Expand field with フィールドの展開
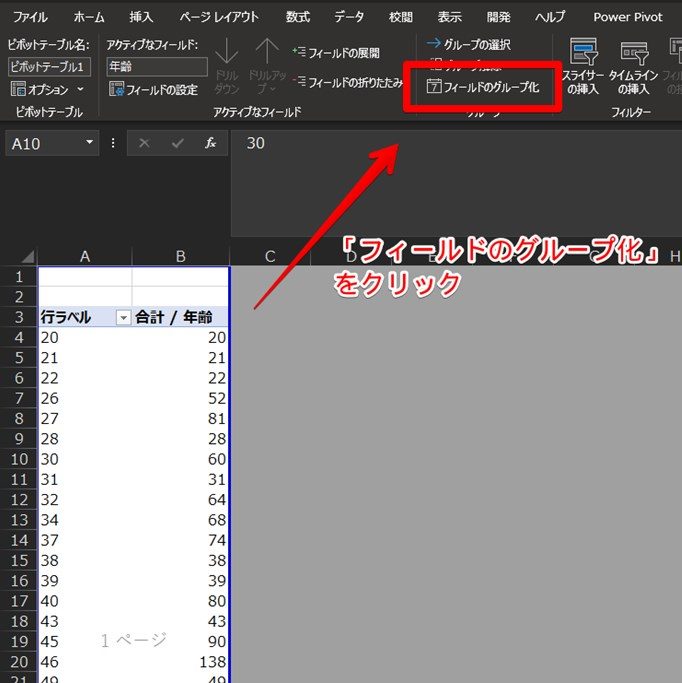Screen dimensions: 682x683 [336, 52]
